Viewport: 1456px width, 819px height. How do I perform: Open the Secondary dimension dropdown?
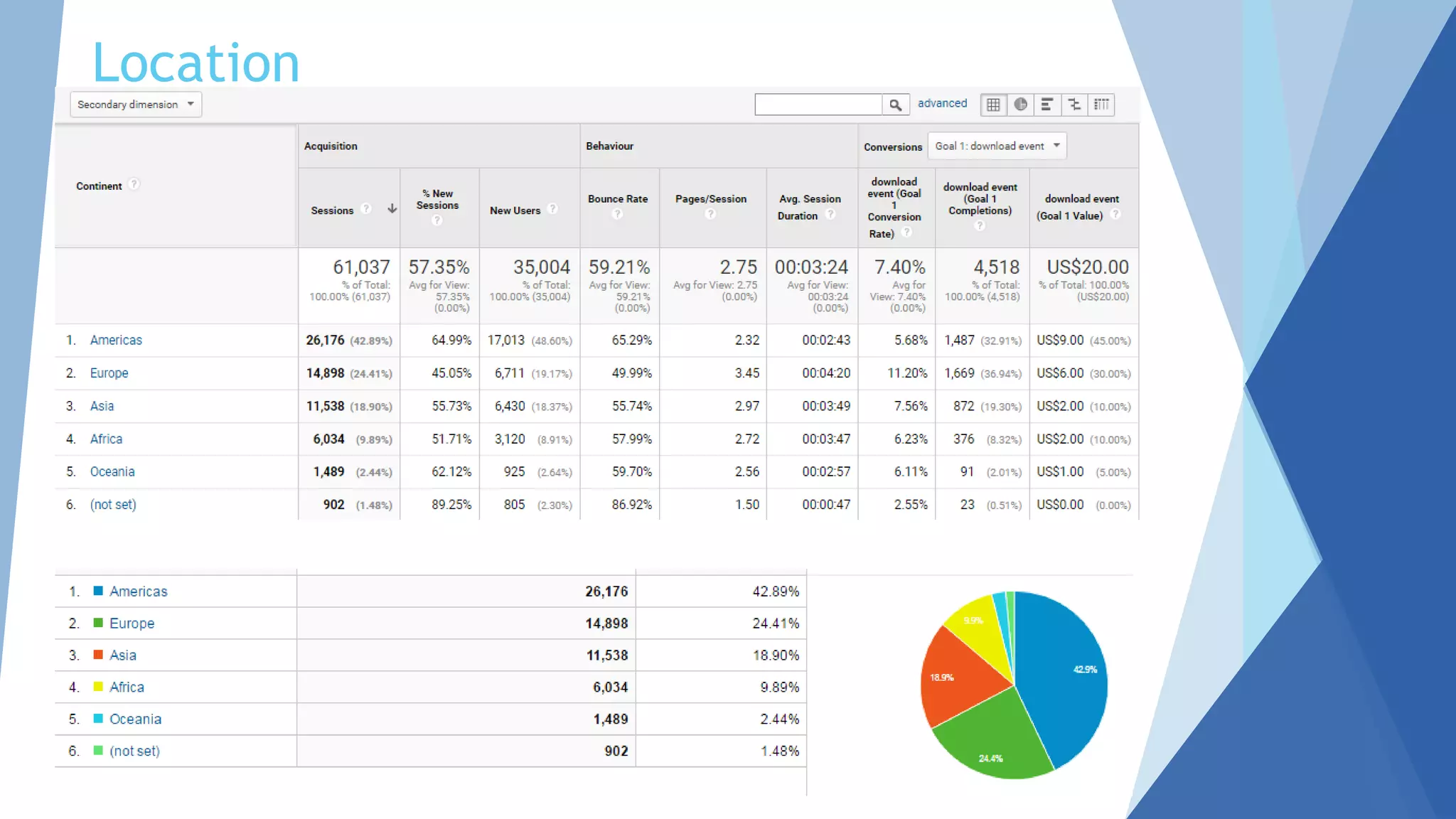(x=136, y=105)
